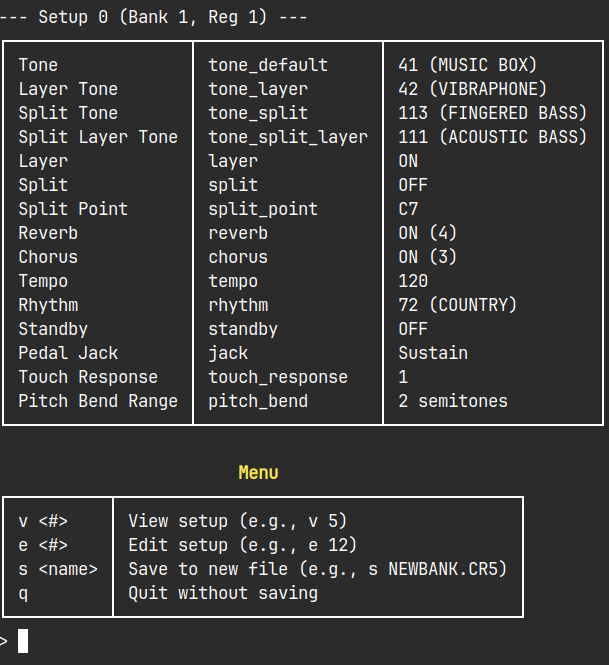This screenshot has height=665, width=609.
Task: Click the terminal prompt cursor
Action: 23,641
